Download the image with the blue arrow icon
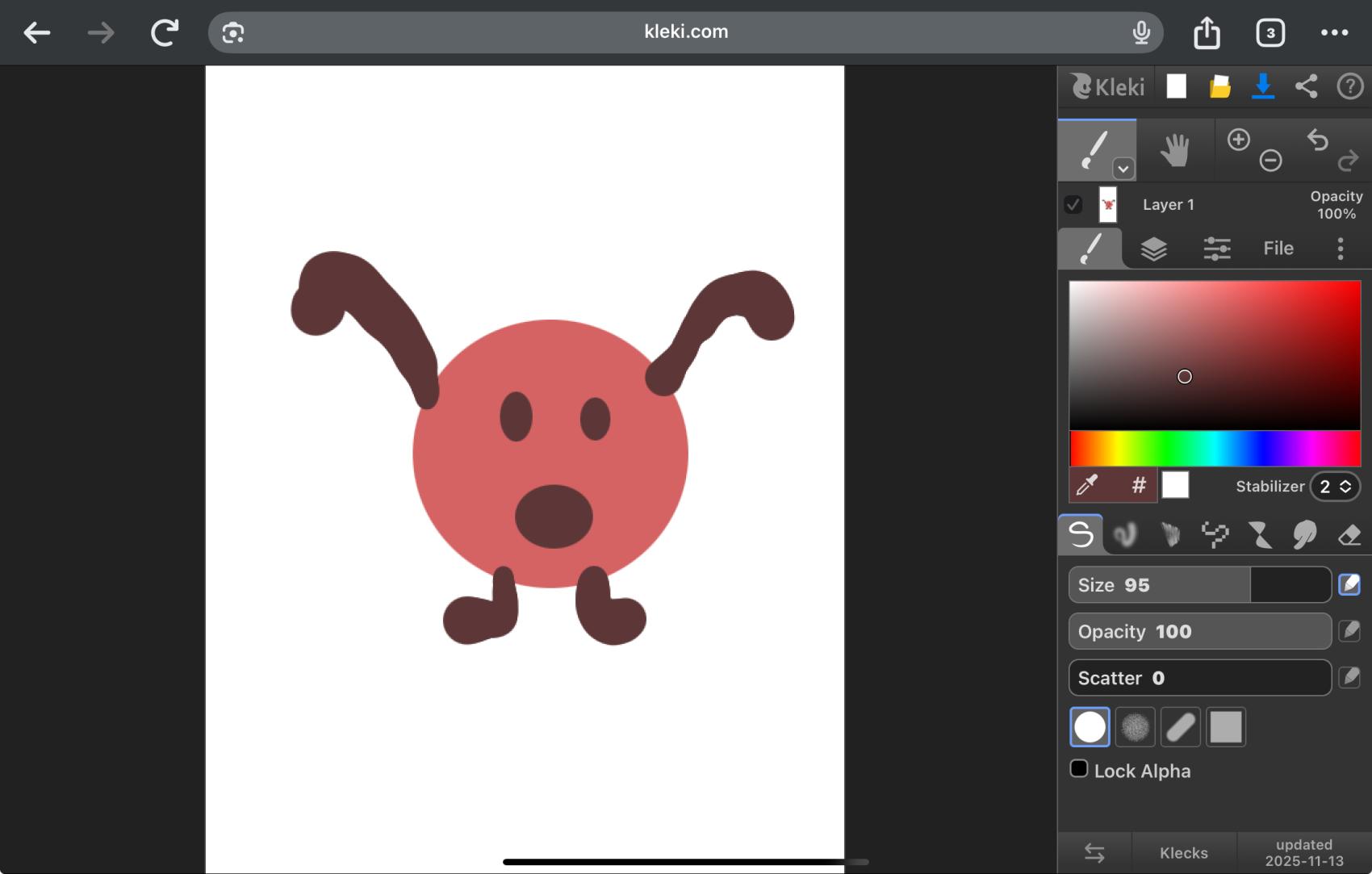 point(1263,86)
